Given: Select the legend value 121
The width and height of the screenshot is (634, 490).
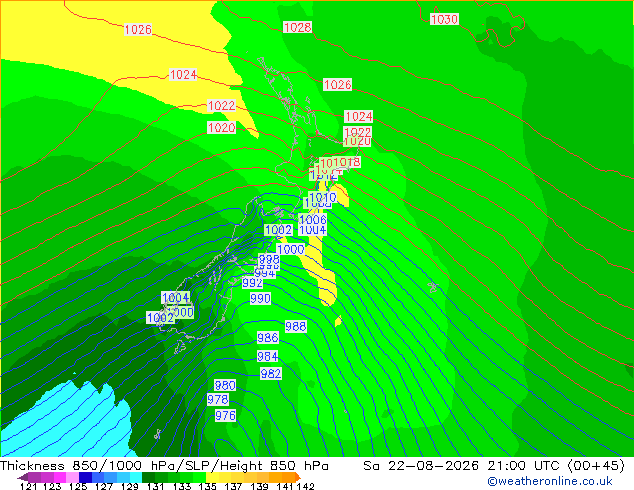Looking at the screenshot, I should (28, 486).
